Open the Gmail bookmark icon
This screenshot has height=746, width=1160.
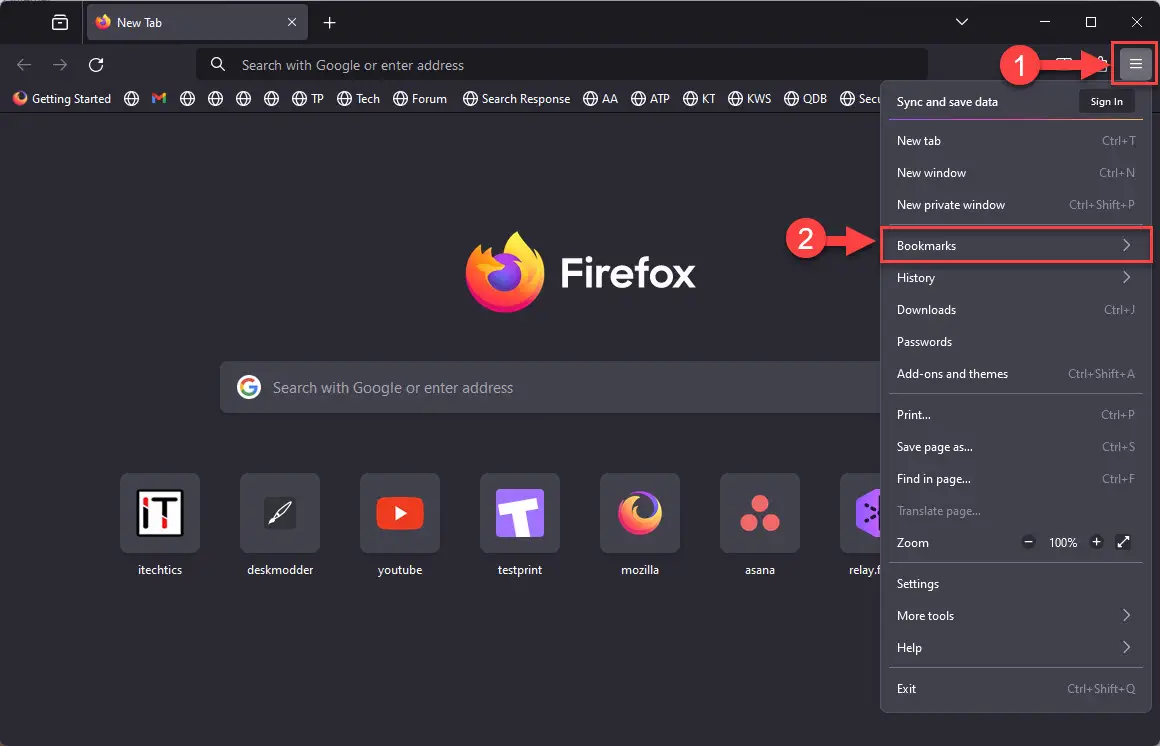click(x=159, y=98)
